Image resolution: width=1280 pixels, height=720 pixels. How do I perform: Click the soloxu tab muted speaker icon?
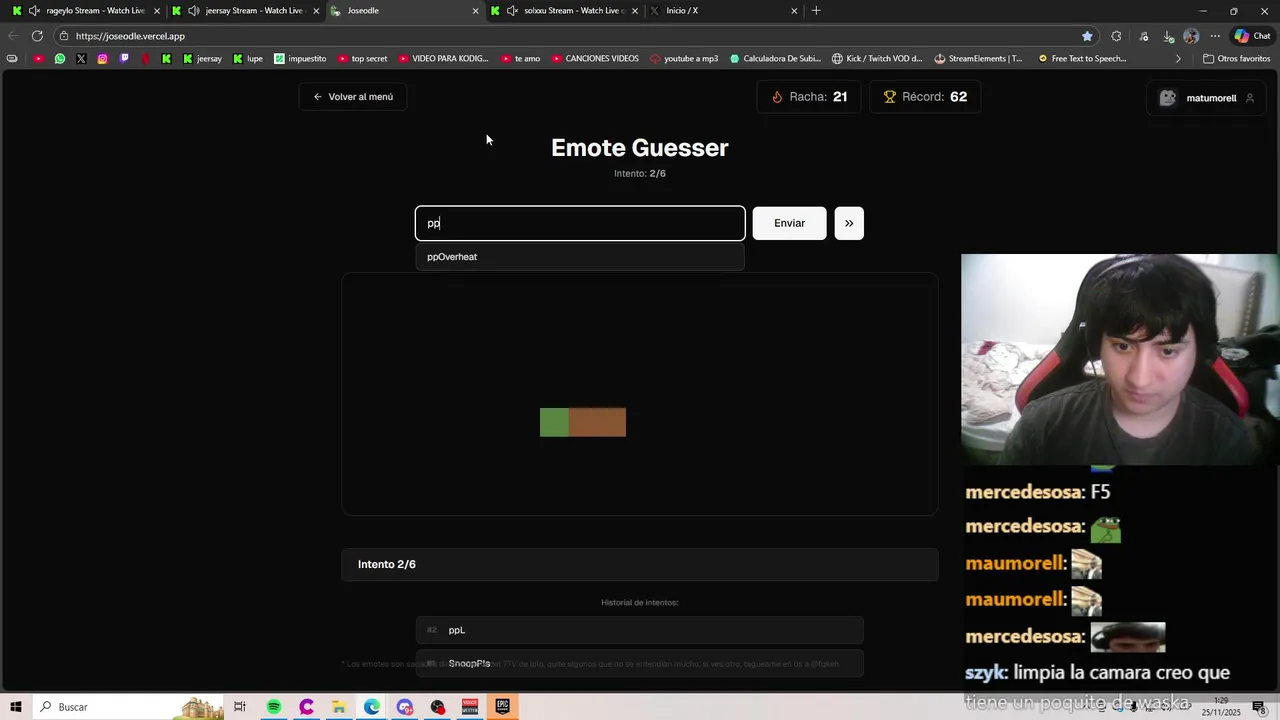pyautogui.click(x=512, y=11)
